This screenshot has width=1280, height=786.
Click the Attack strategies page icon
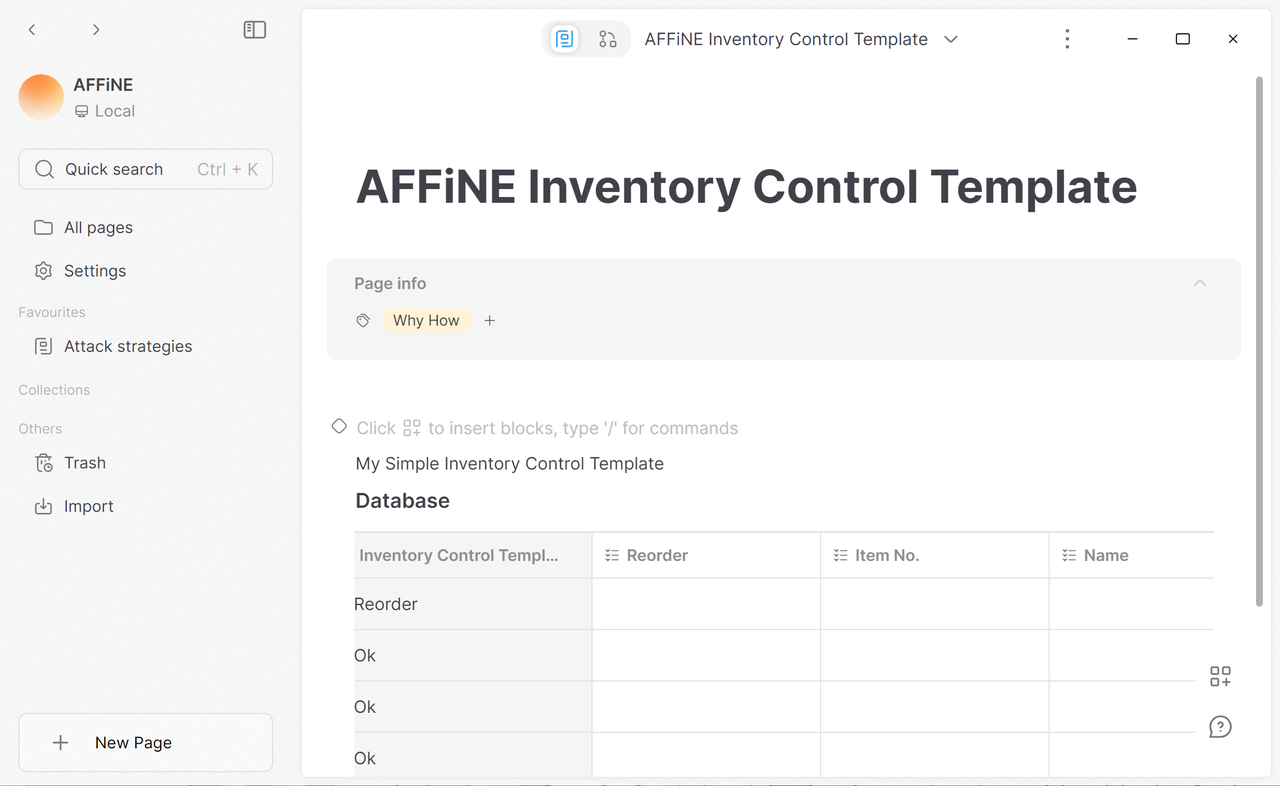pos(43,346)
